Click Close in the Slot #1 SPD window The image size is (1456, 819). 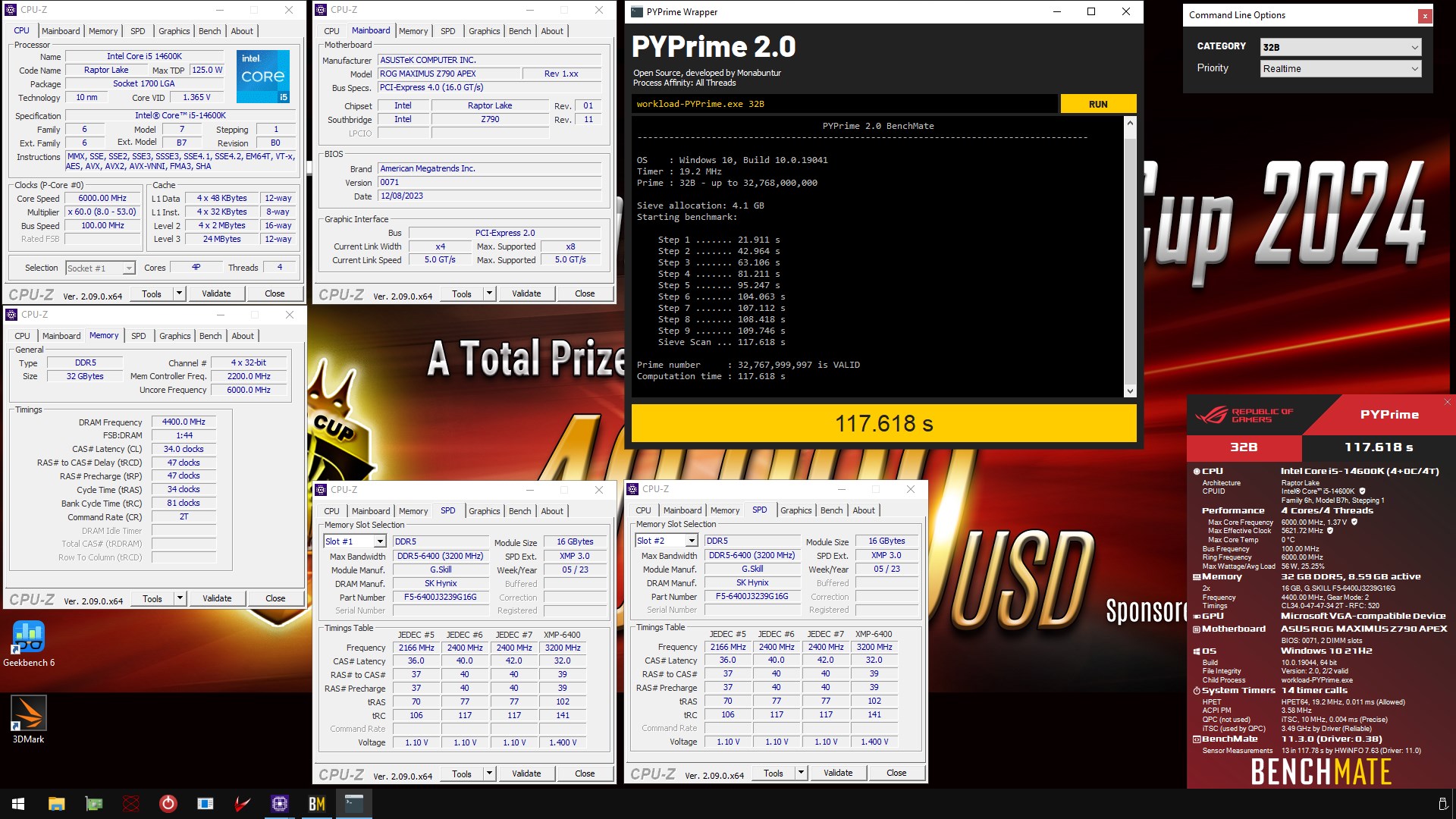tap(585, 773)
